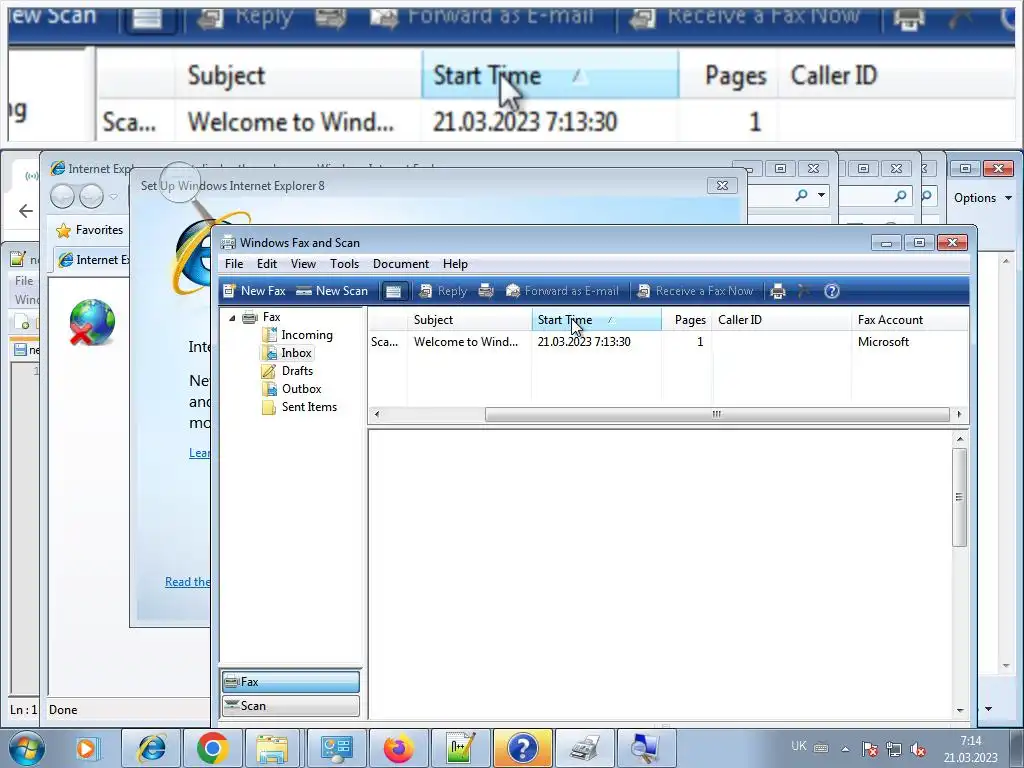The width and height of the screenshot is (1024, 768).
Task: Click the Fax and Scan taskbar icon
Action: click(x=584, y=748)
